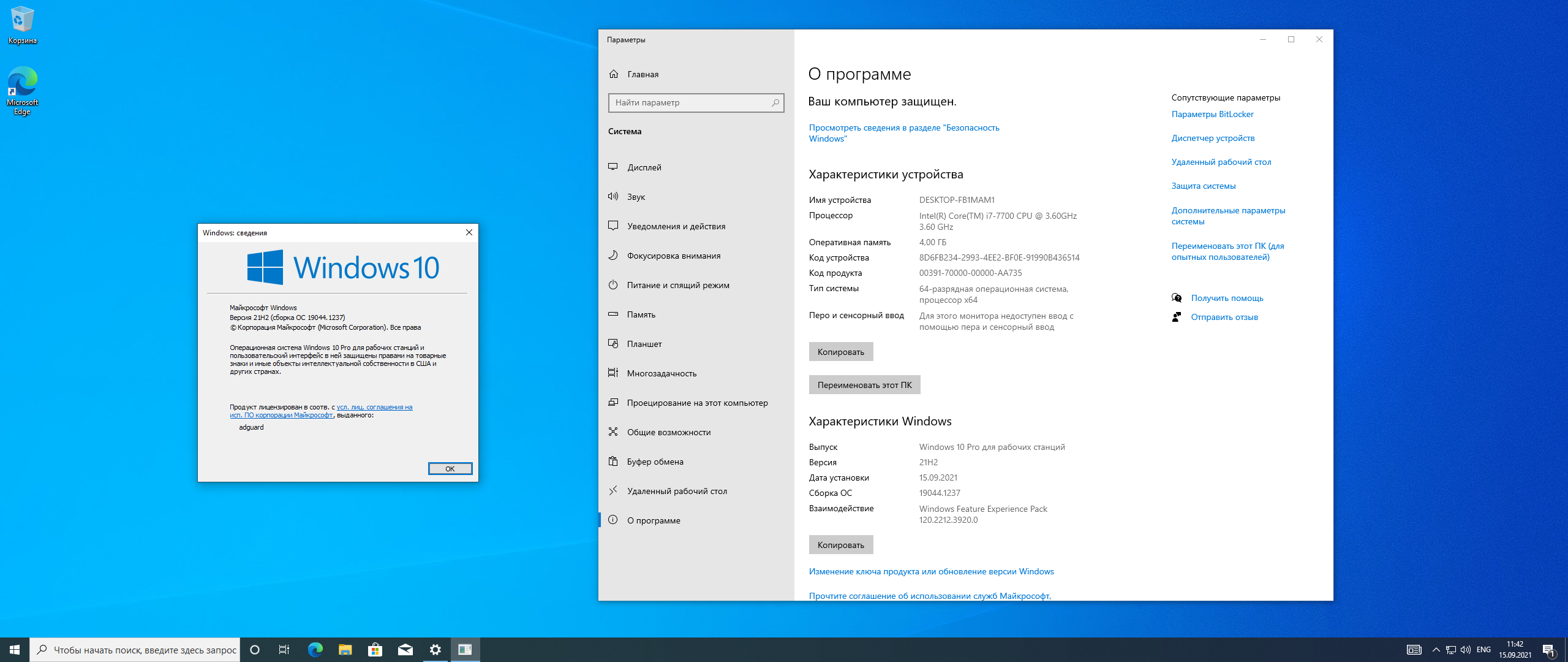Open 'Уведомления и действия' page
Screen dimensions: 1568x662
point(696,226)
